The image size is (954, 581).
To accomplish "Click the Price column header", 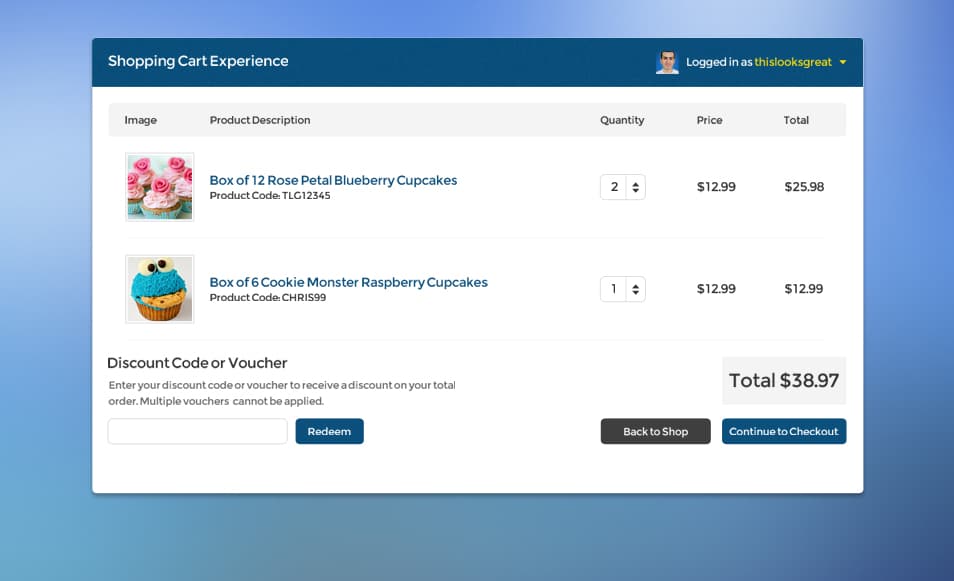I will [x=709, y=120].
